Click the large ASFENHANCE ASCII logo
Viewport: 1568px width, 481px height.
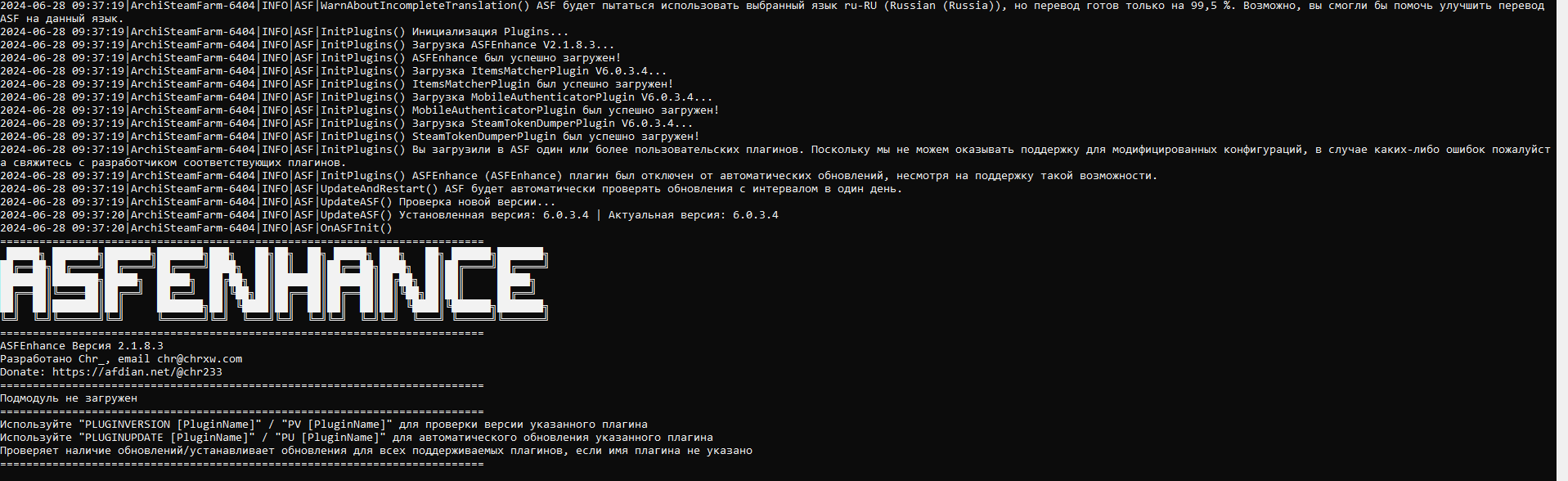[x=274, y=283]
